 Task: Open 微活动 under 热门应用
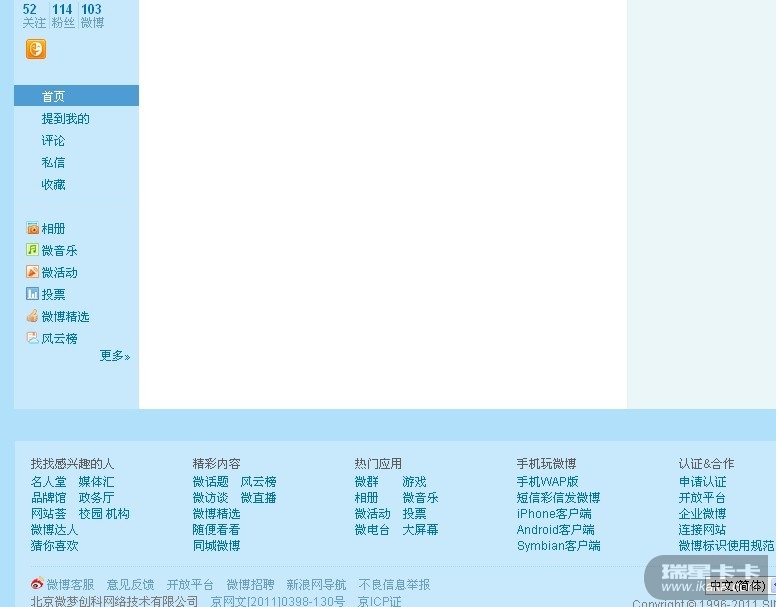(373, 514)
